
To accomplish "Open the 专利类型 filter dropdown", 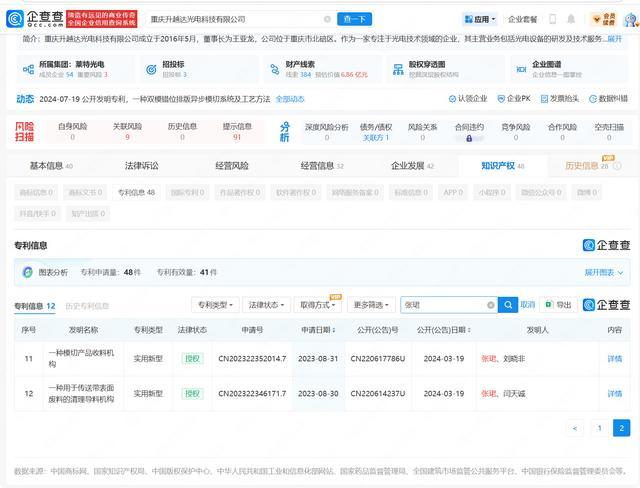I will [x=215, y=305].
